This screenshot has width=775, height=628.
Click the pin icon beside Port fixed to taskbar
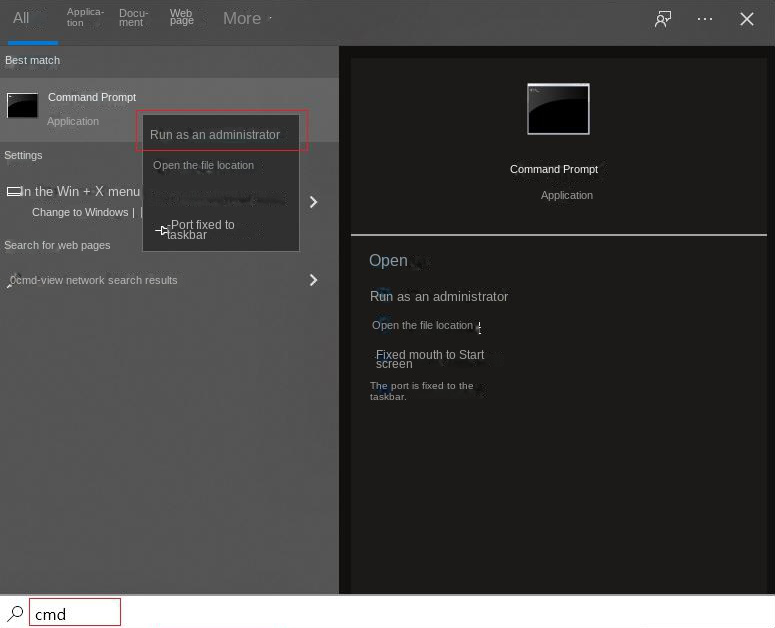click(x=162, y=231)
